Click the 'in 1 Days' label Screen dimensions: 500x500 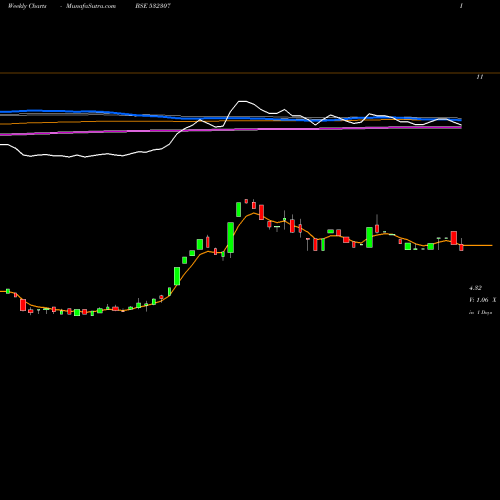[x=481, y=312]
